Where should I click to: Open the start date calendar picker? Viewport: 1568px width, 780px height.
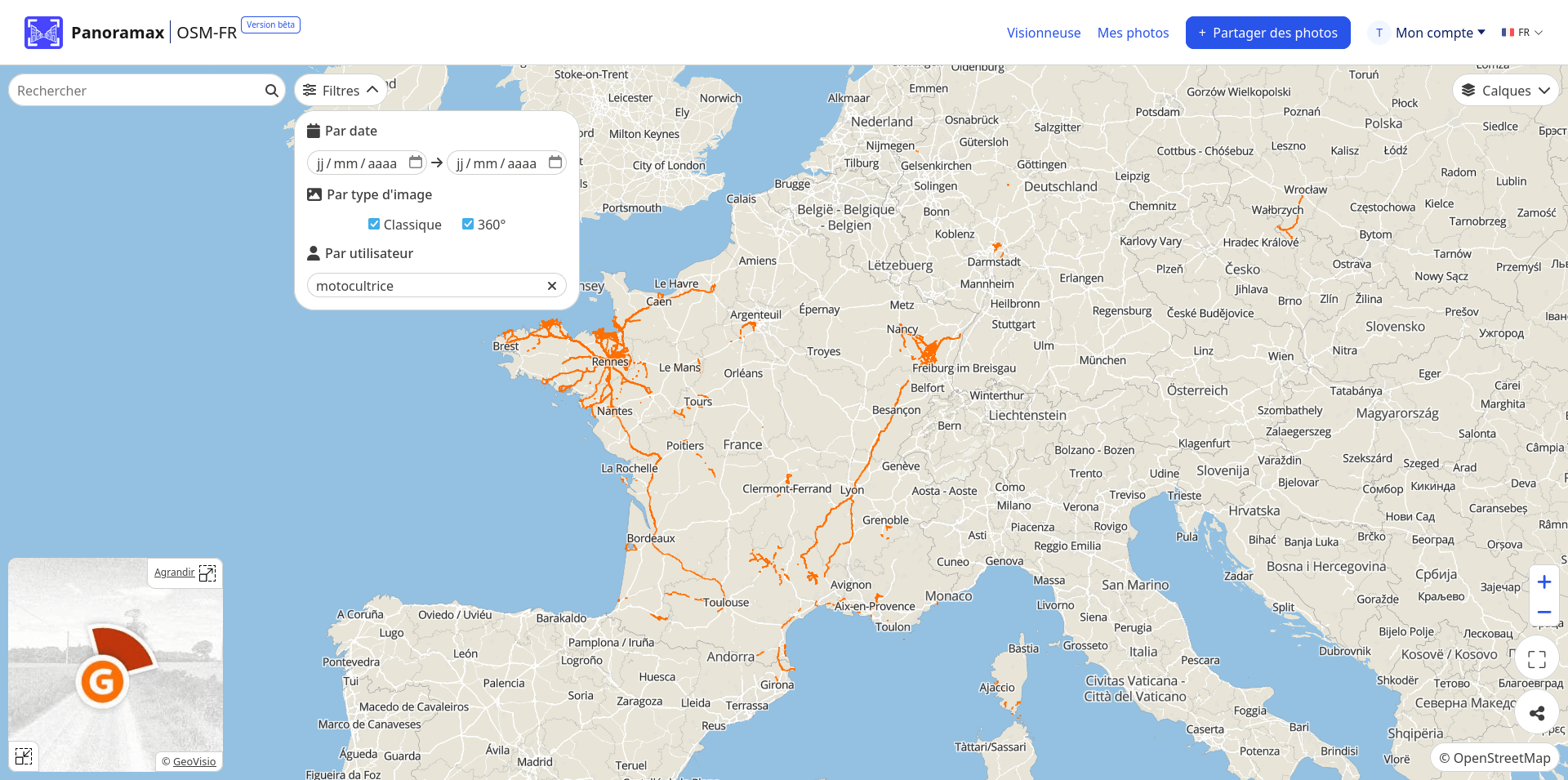[416, 163]
